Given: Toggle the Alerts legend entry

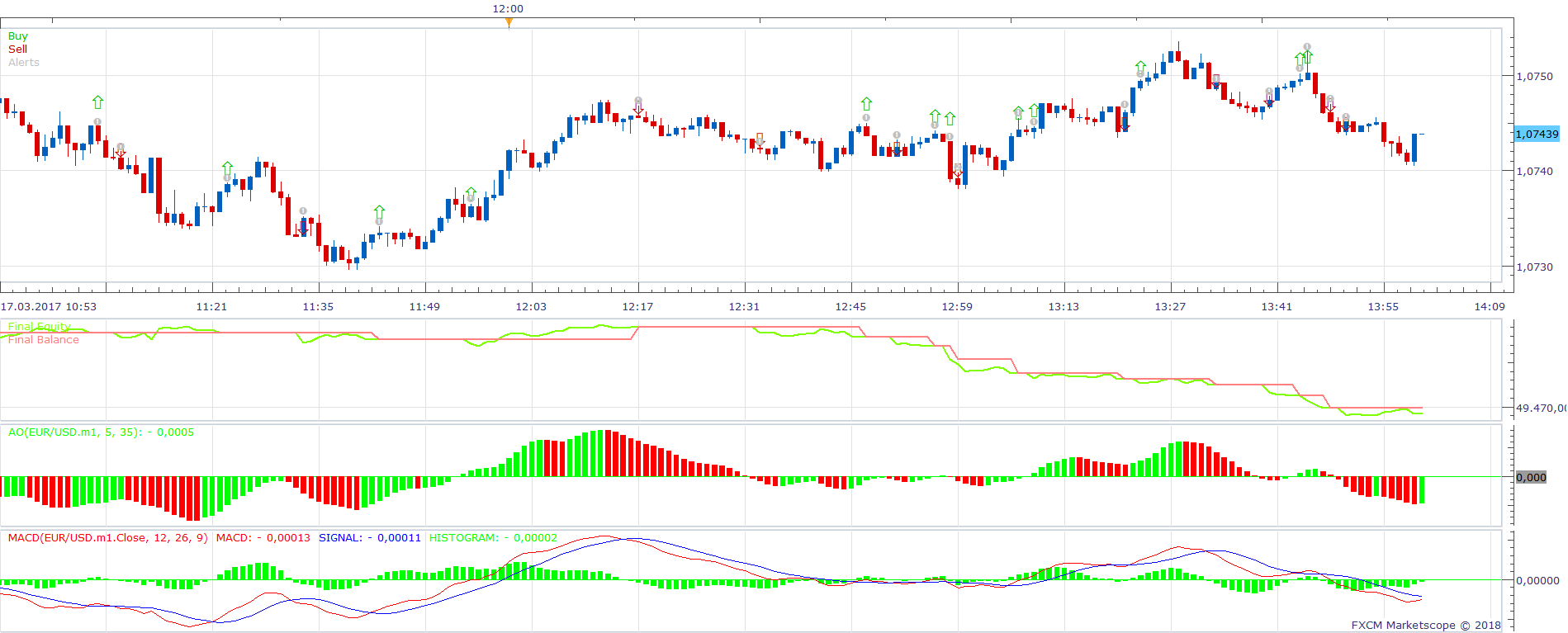Looking at the screenshot, I should 24,63.
